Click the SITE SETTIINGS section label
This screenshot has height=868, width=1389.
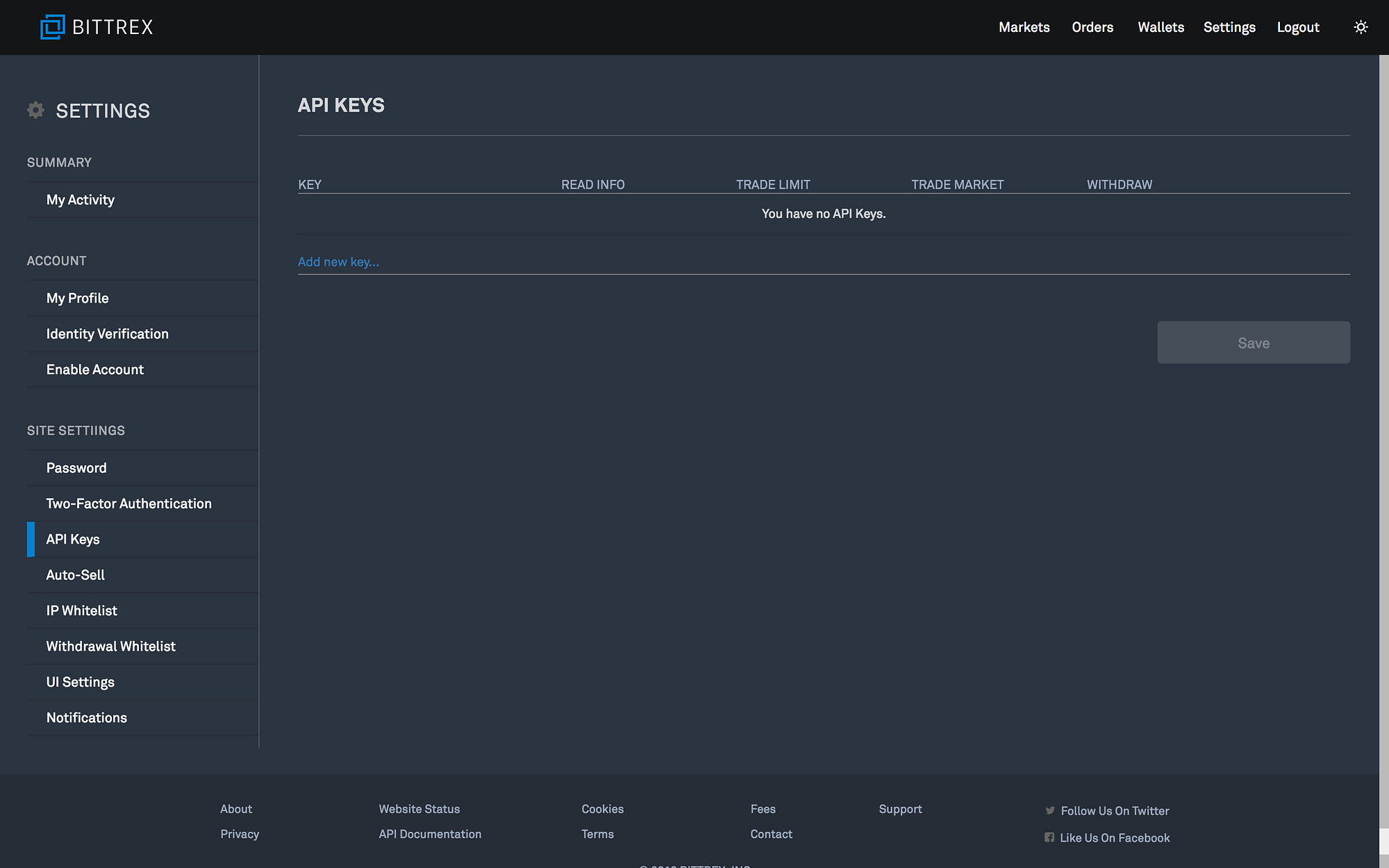[x=76, y=431]
